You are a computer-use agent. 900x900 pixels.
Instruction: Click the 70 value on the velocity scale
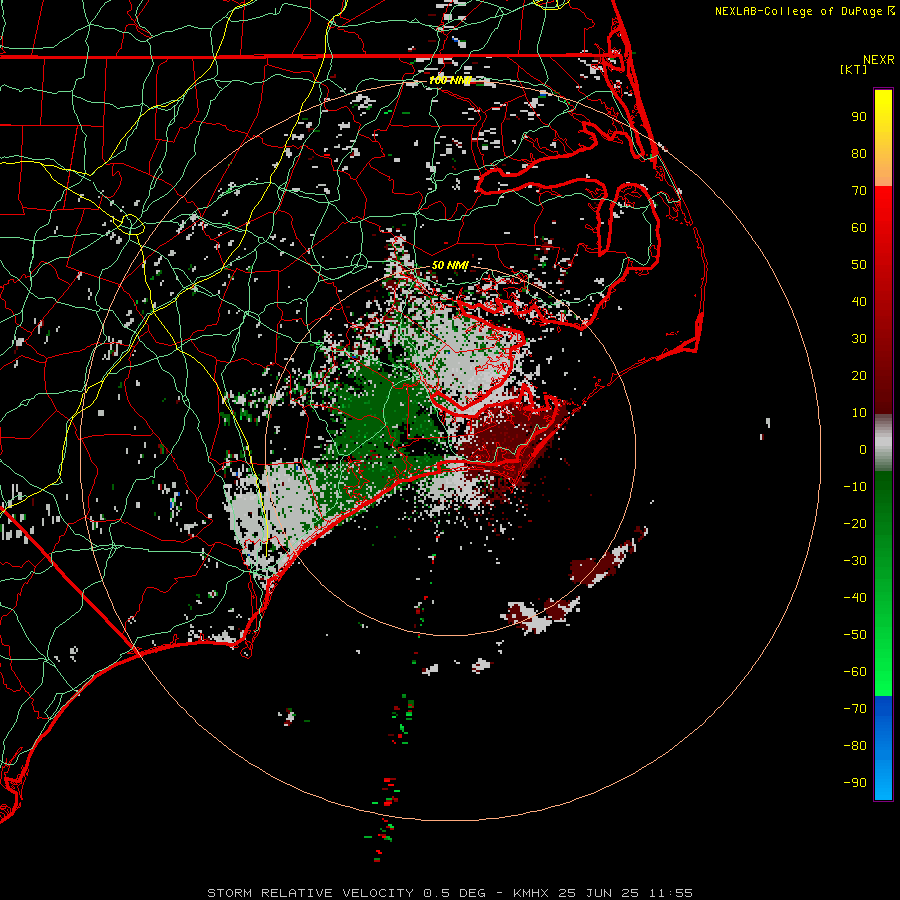point(859,191)
